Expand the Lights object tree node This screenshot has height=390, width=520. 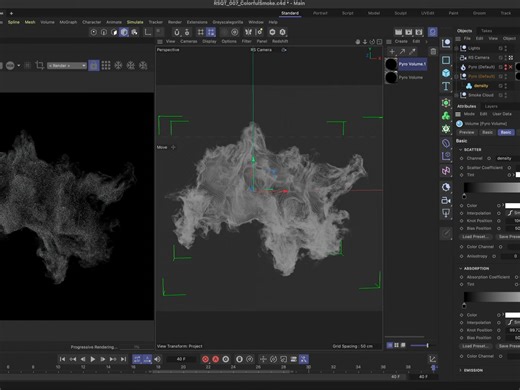456,48
